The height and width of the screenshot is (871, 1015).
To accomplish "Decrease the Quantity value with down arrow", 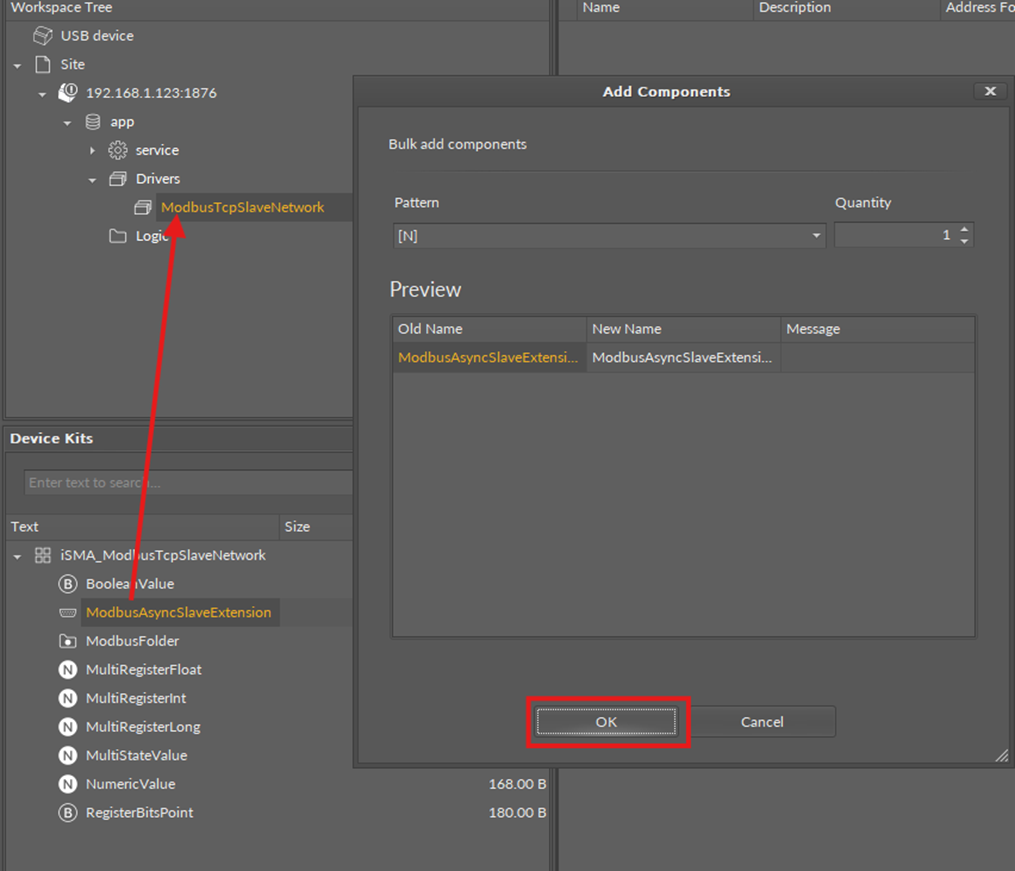I will click(x=965, y=241).
